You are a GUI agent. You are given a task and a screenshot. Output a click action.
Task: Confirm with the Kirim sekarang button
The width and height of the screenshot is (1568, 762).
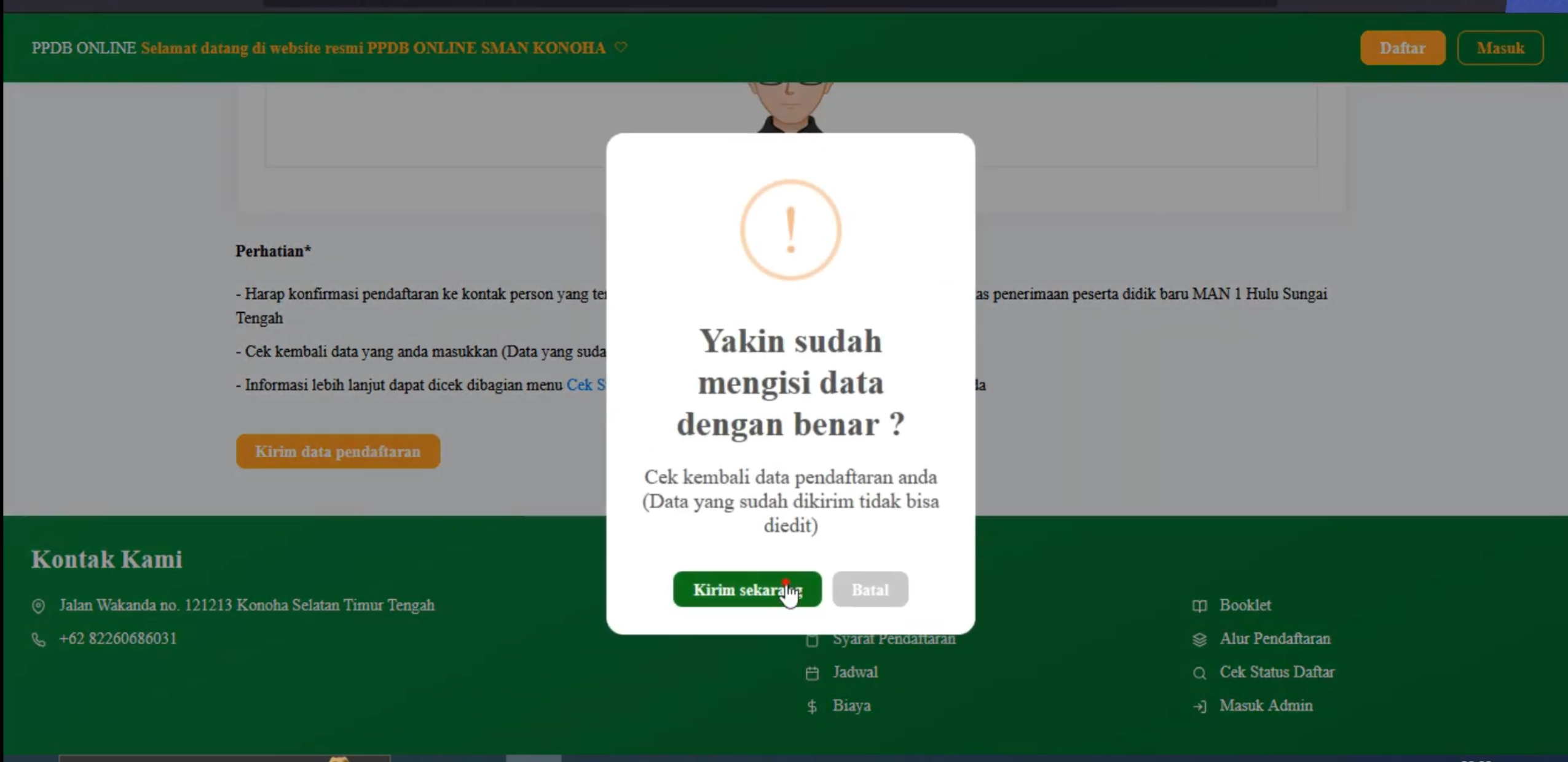click(x=747, y=589)
